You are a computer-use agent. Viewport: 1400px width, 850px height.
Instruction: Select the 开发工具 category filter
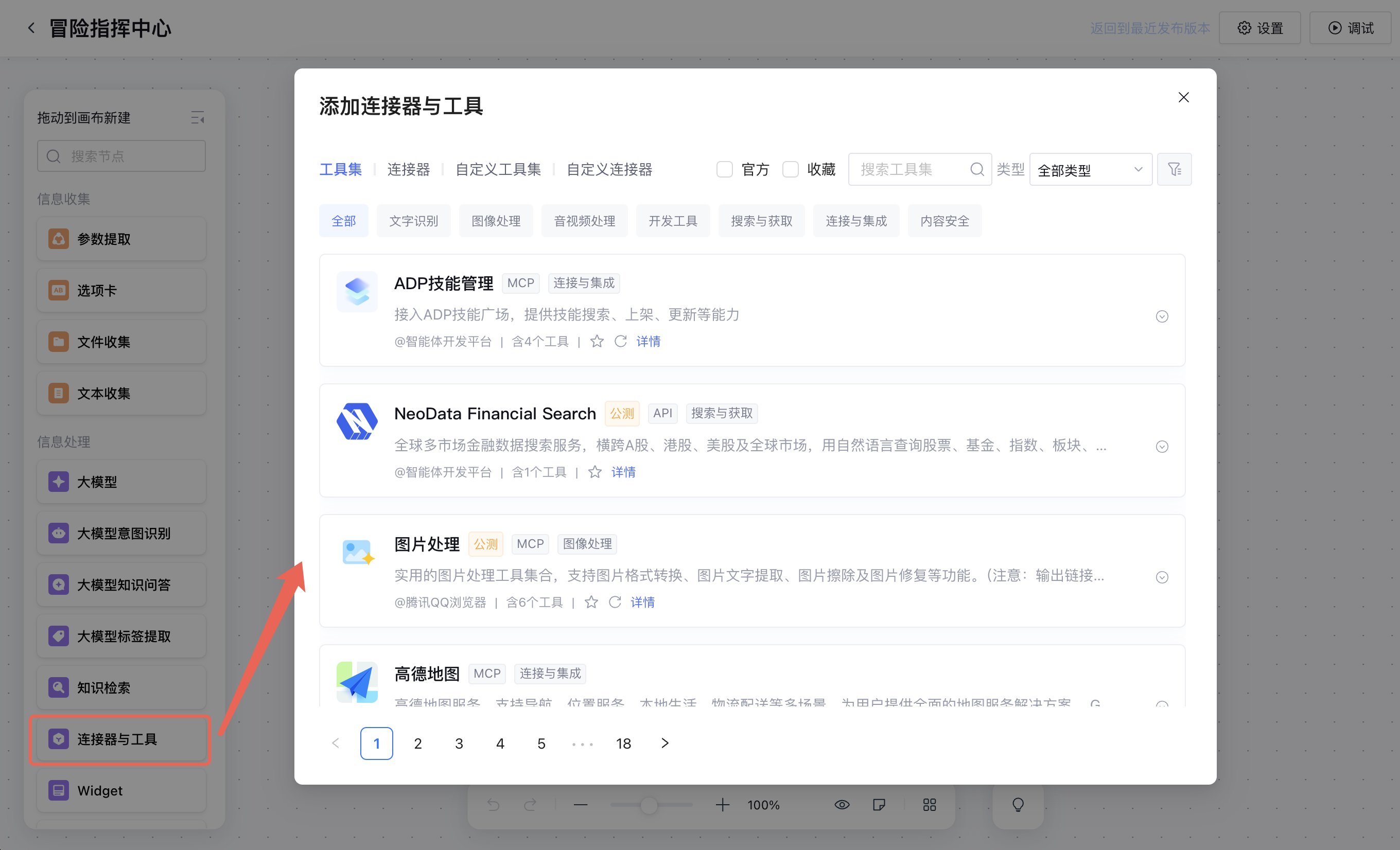(673, 221)
